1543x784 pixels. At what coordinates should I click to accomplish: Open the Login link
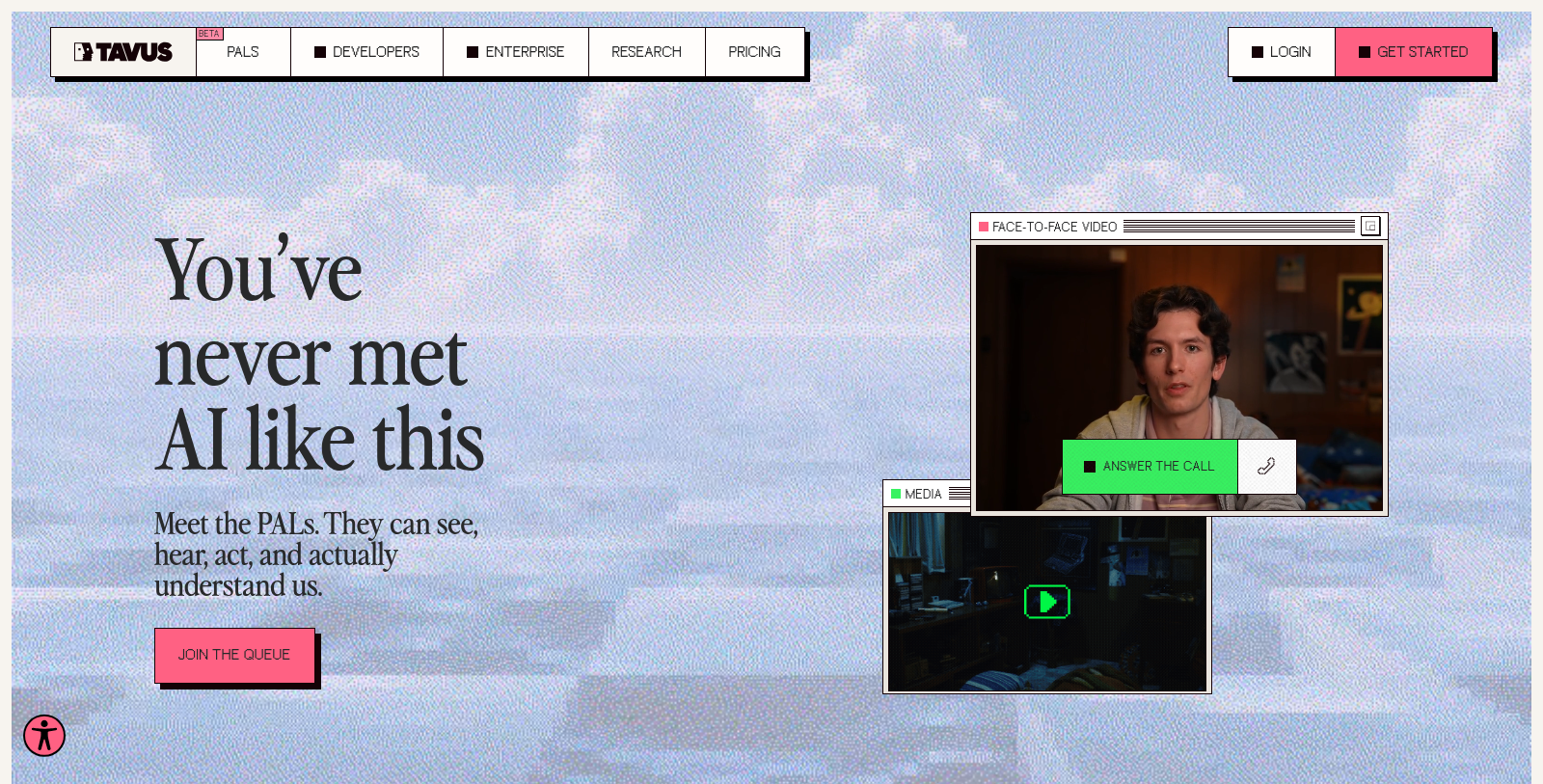click(1282, 52)
